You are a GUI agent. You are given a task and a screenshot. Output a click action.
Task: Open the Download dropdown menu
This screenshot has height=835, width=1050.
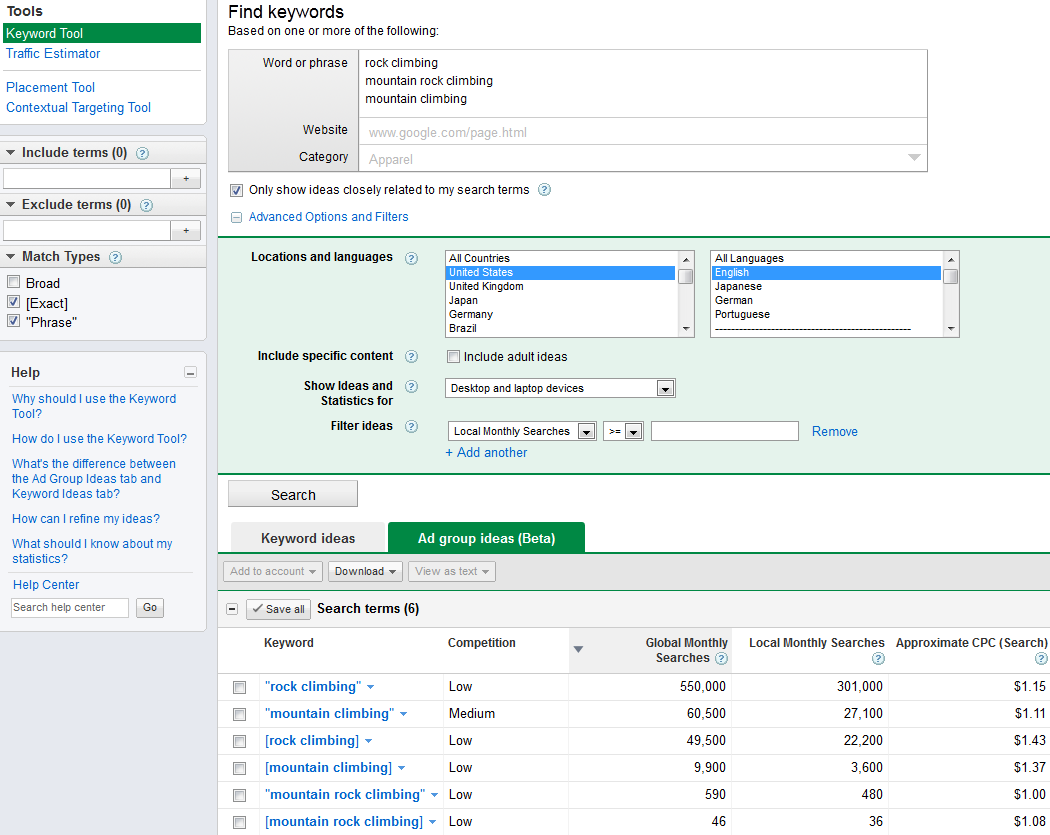365,570
